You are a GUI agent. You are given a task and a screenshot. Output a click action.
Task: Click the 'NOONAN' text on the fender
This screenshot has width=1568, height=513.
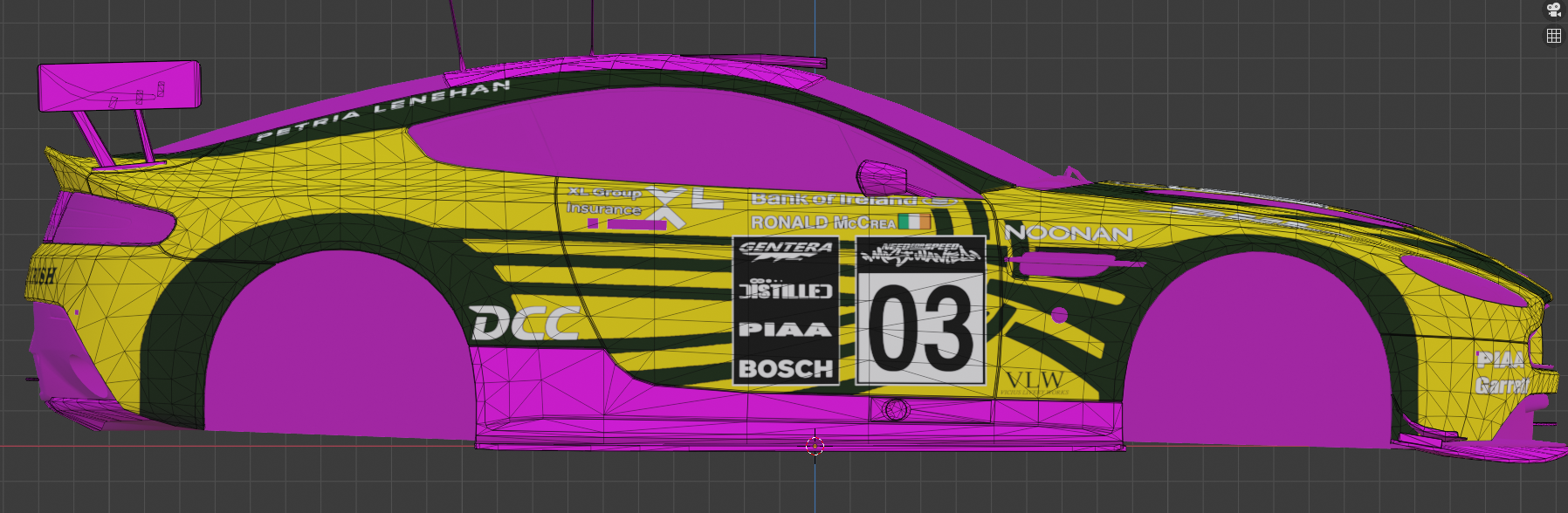coord(1069,233)
